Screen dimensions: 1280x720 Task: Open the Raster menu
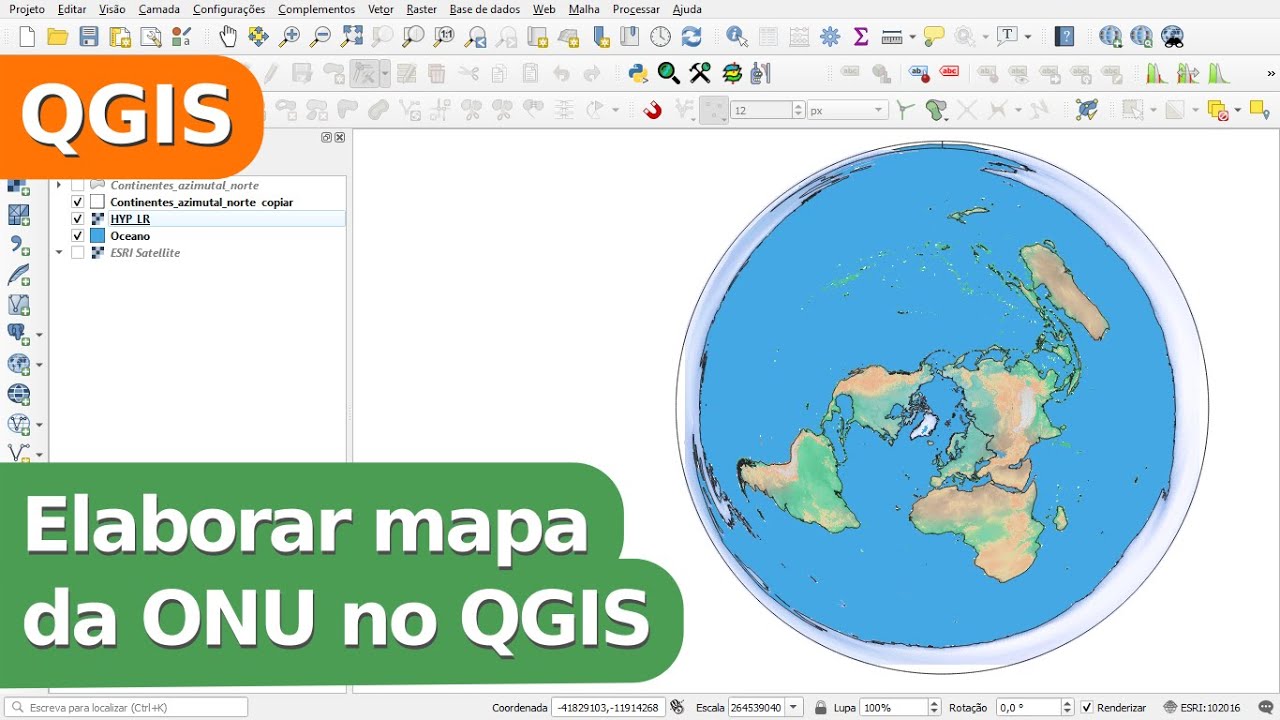click(421, 9)
